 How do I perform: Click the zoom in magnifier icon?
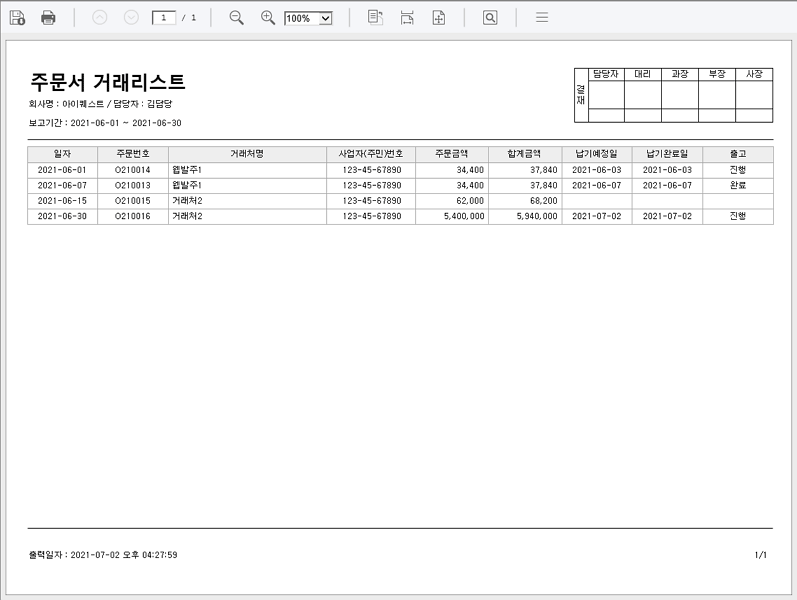coord(268,18)
